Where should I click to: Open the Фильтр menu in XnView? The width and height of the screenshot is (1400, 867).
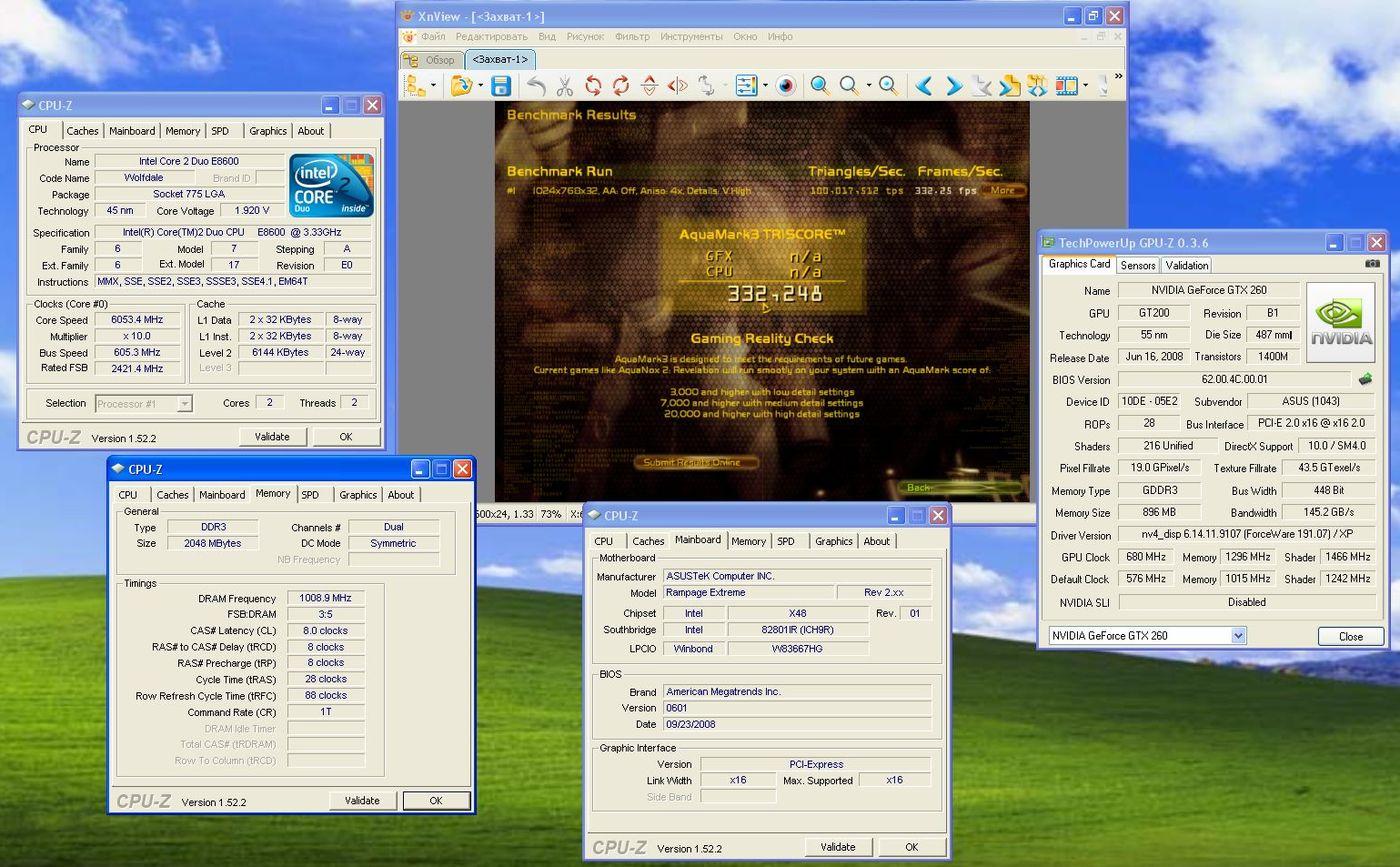coord(632,37)
